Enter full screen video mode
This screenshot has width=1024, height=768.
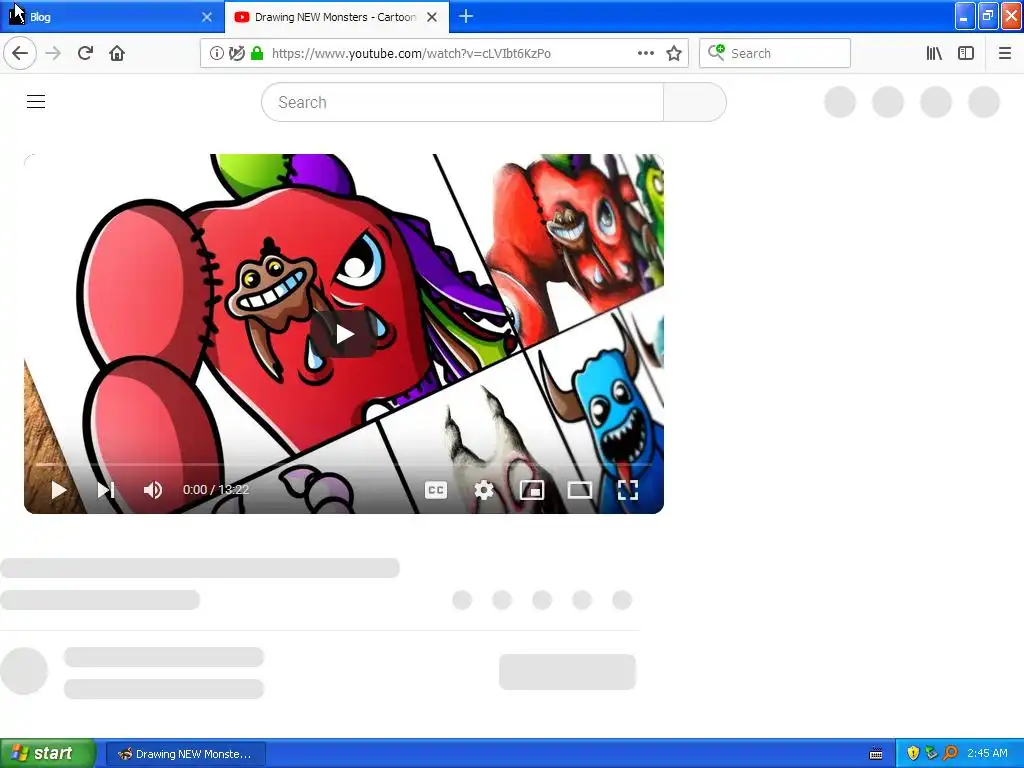[x=628, y=490]
